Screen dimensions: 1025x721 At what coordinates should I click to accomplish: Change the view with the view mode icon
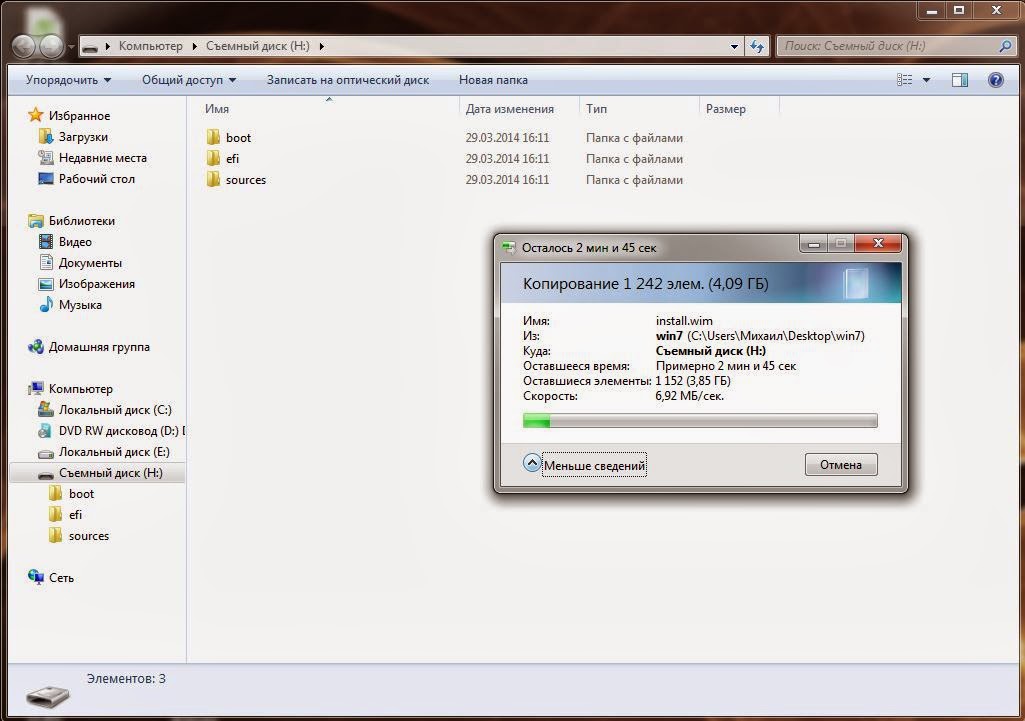(x=905, y=80)
